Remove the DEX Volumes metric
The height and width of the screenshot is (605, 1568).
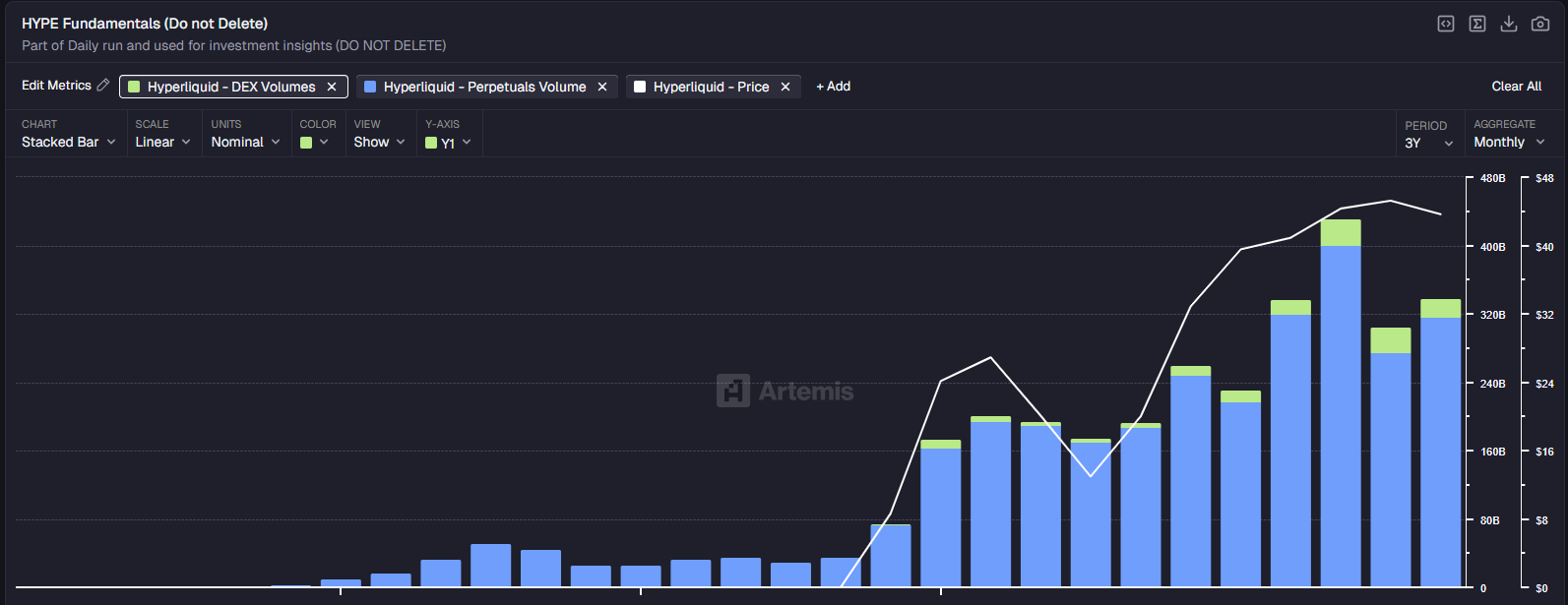pos(332,87)
